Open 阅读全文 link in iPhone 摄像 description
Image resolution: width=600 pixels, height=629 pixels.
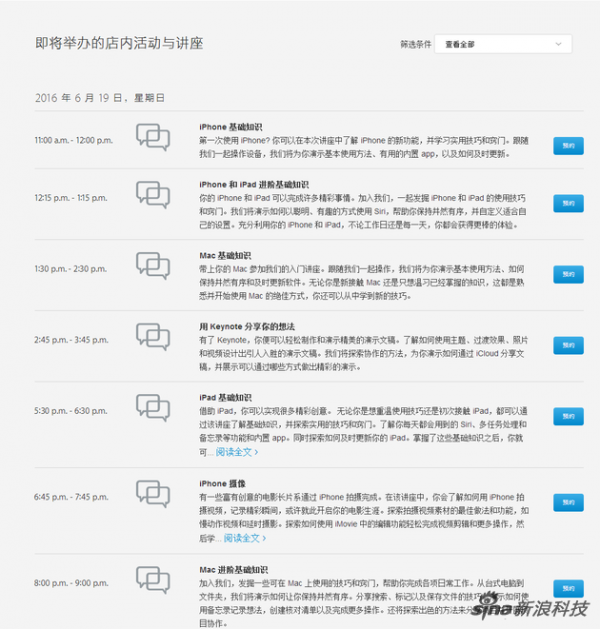(244, 538)
